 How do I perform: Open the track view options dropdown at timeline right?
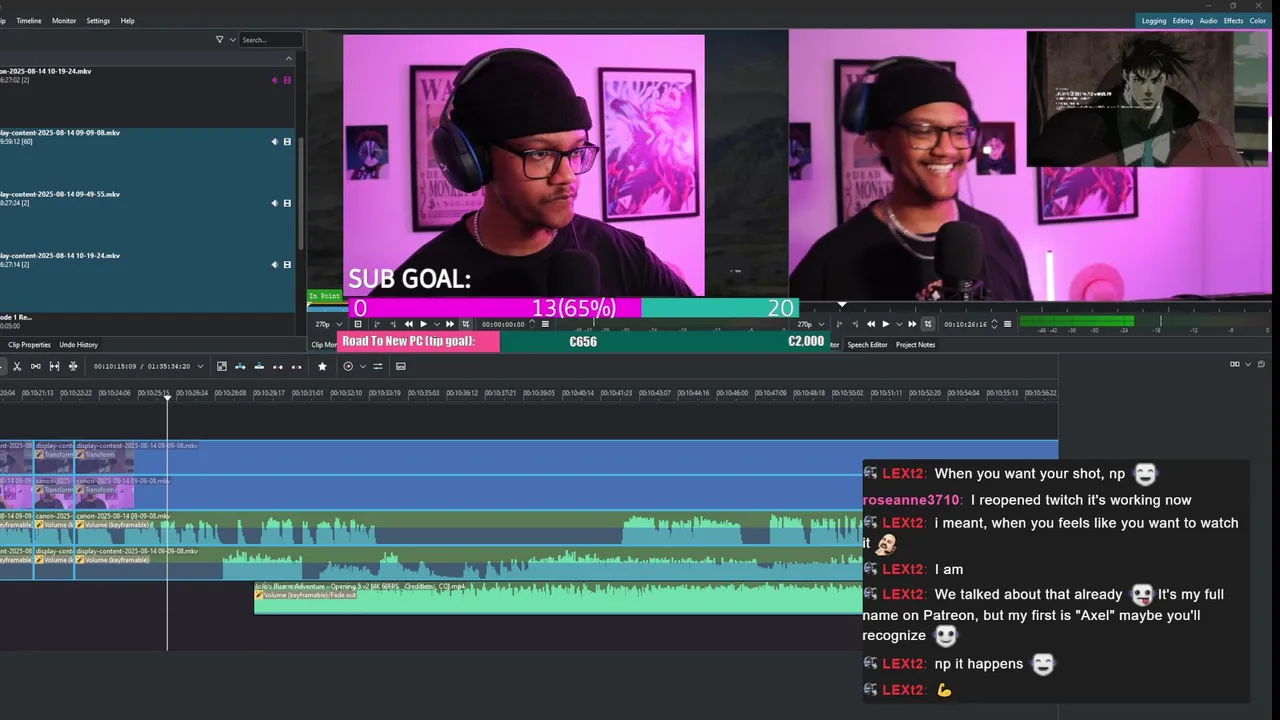coord(1248,364)
